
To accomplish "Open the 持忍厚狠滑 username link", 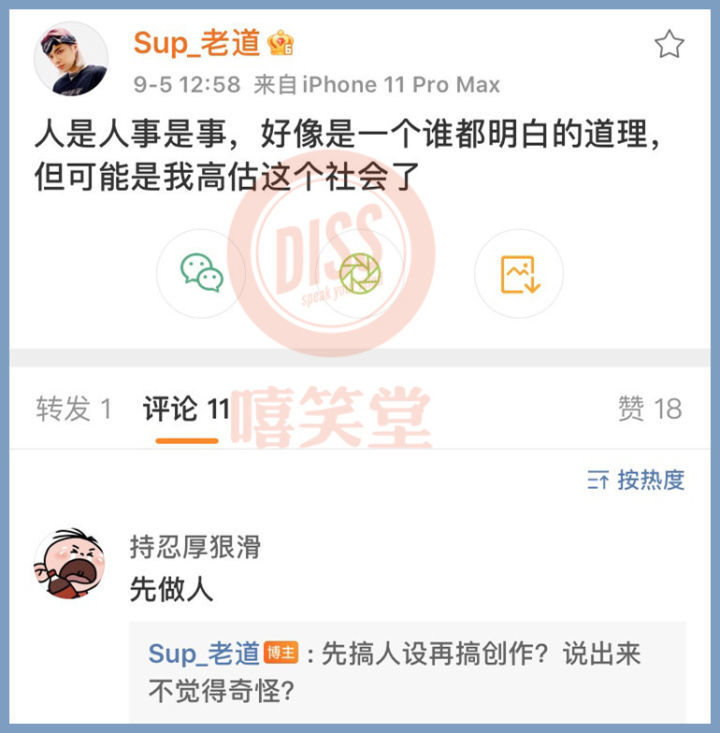I will click(195, 546).
